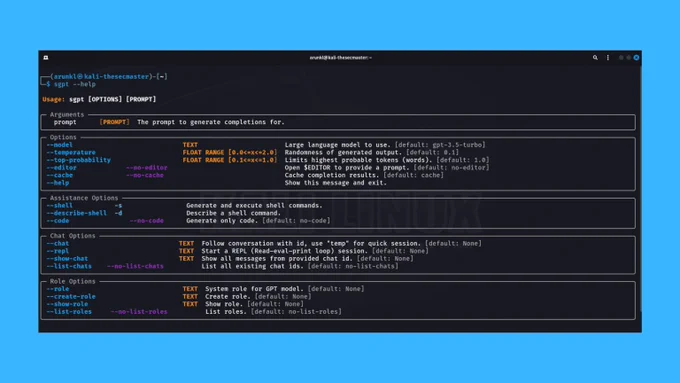Screen dimensions: 680x383
Task: Click the '--model' option
Action: pos(59,145)
